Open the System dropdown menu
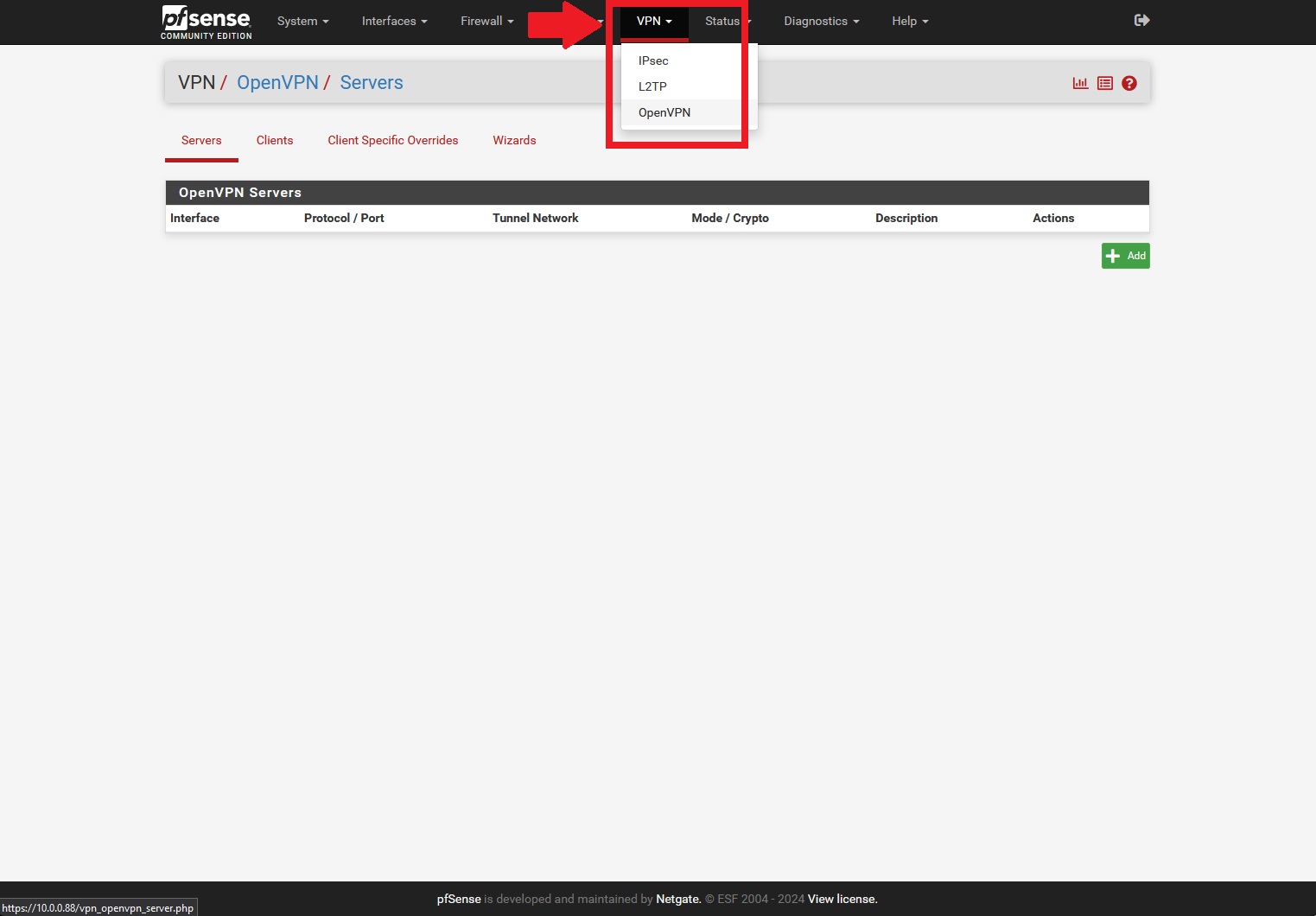 click(x=302, y=21)
